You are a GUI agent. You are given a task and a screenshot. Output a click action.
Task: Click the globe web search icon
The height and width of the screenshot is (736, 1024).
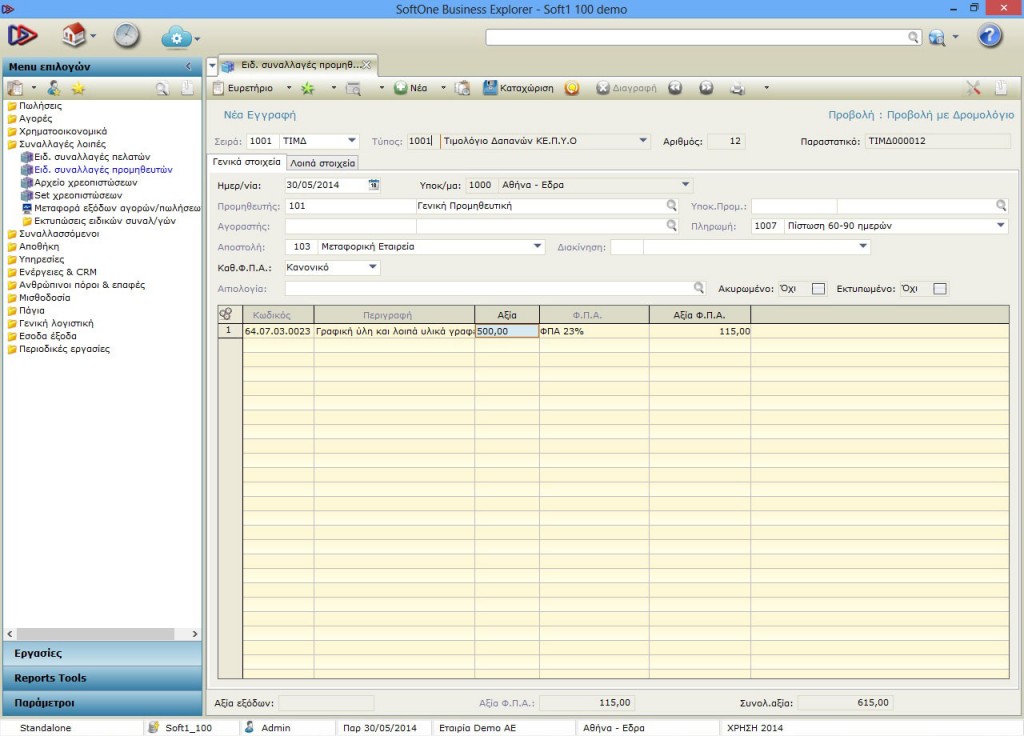point(937,37)
